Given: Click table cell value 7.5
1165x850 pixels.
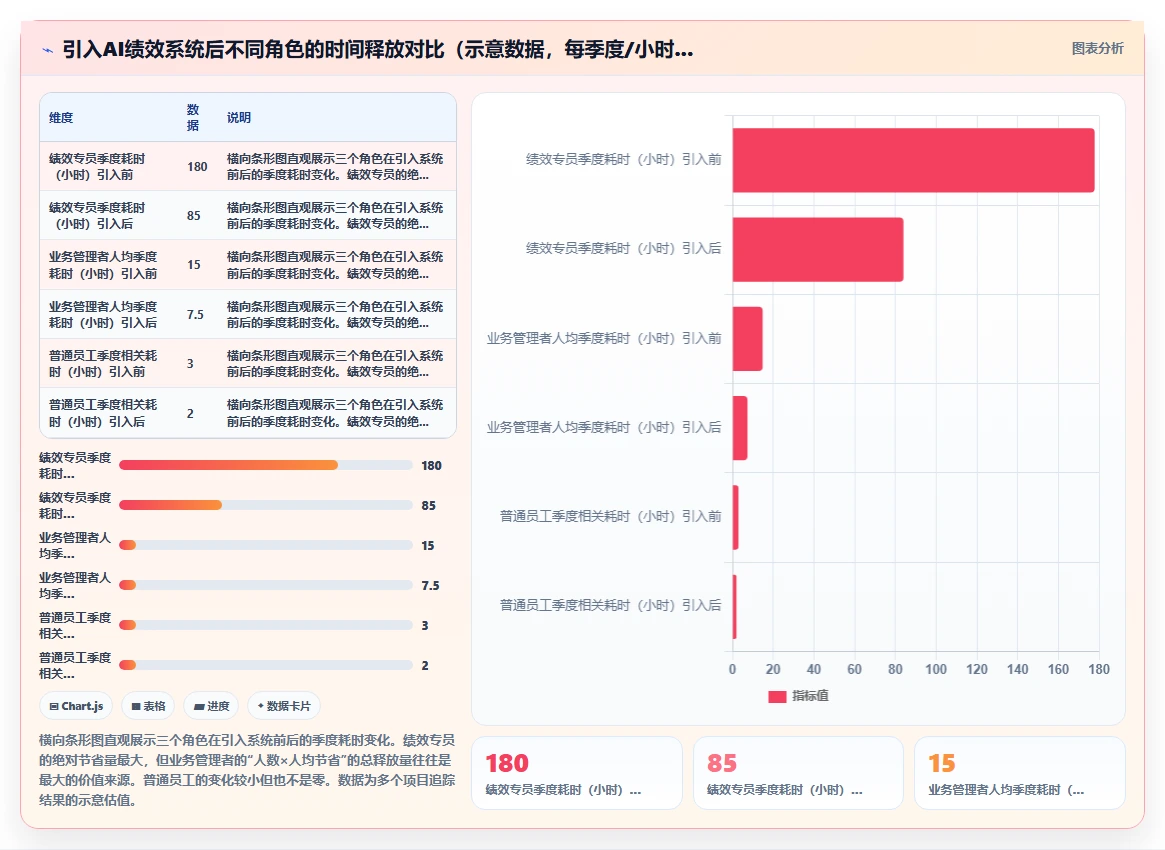Looking at the screenshot, I should (195, 314).
